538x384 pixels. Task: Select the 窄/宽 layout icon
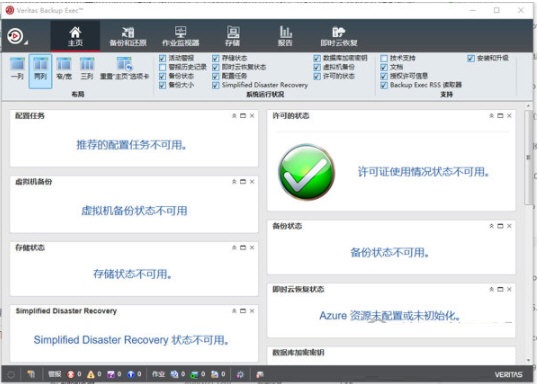pos(64,69)
